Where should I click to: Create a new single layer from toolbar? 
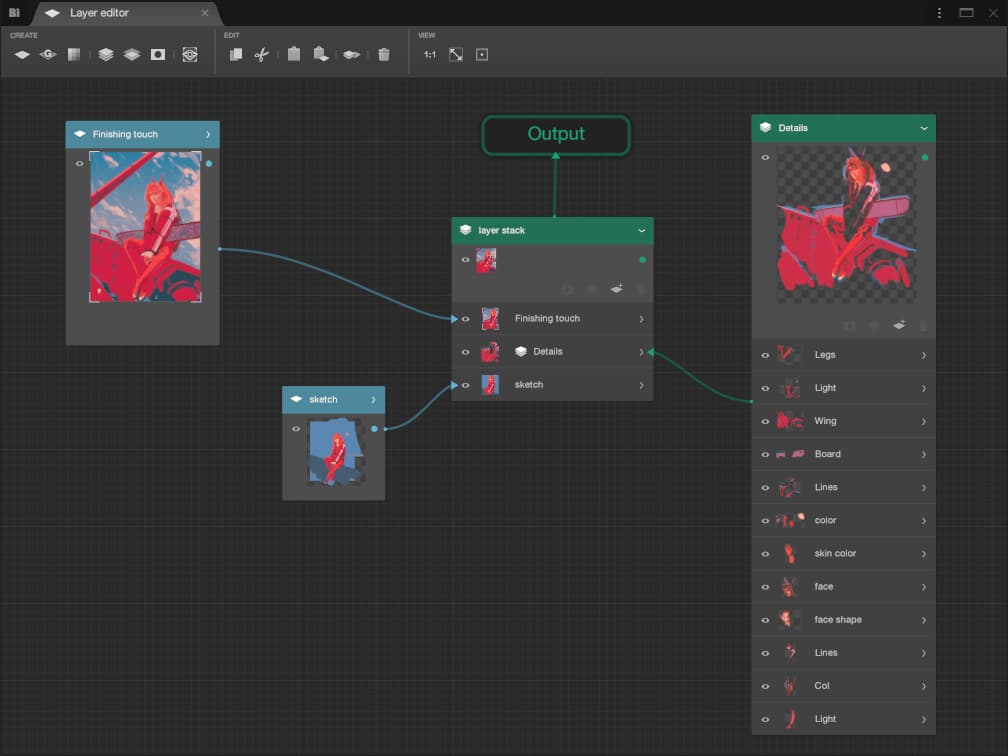pos(22,55)
